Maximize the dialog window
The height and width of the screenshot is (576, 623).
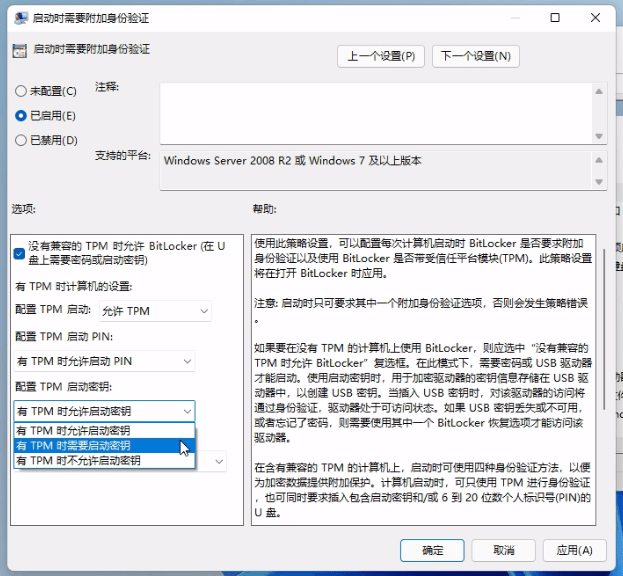555,18
